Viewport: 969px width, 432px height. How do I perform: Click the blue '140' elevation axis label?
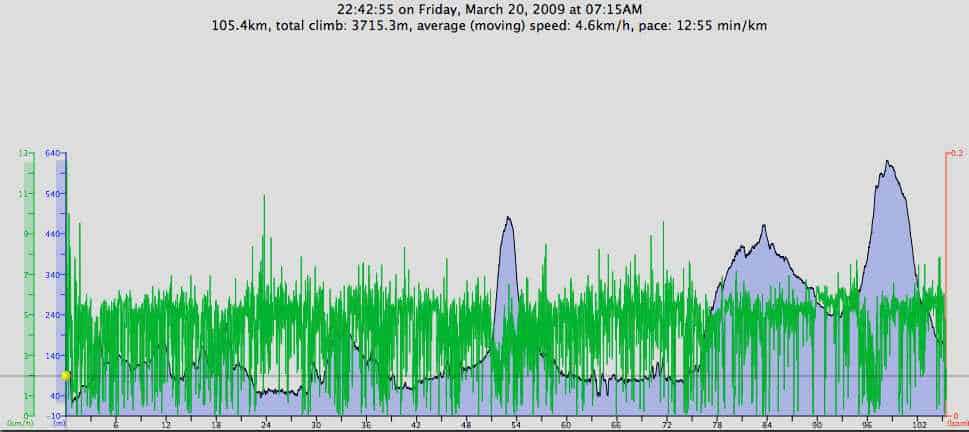(x=52, y=355)
